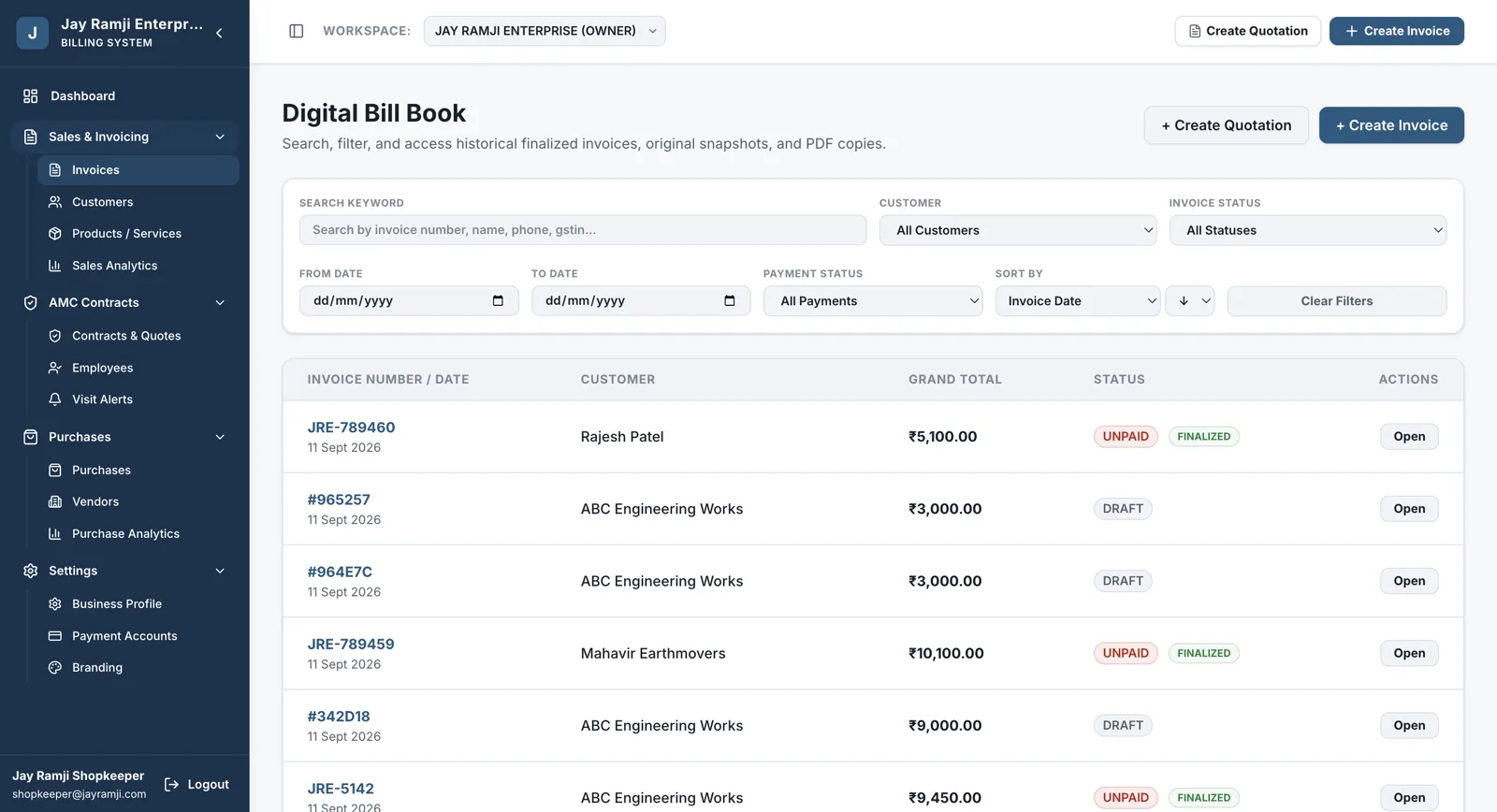
Task: Click Create Quotation in top header bar
Action: [1248, 31]
